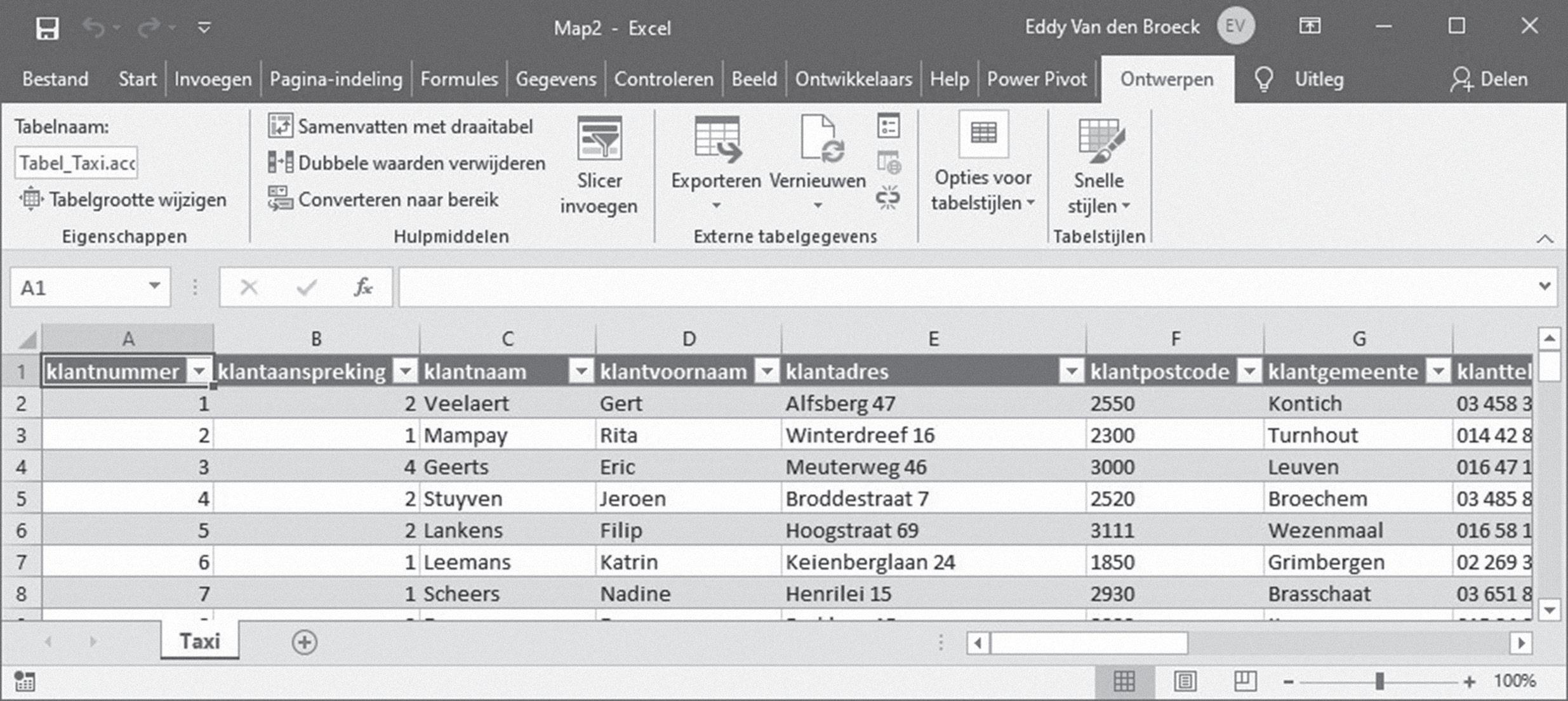Click the table properties icon in Externe tabelgegevens

[x=889, y=126]
